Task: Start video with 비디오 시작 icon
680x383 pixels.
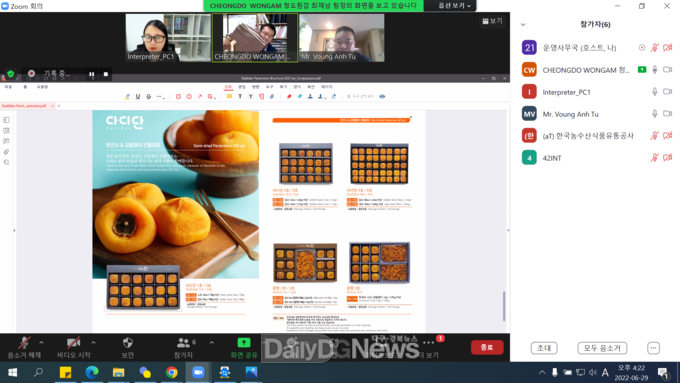Action: pyautogui.click(x=73, y=343)
